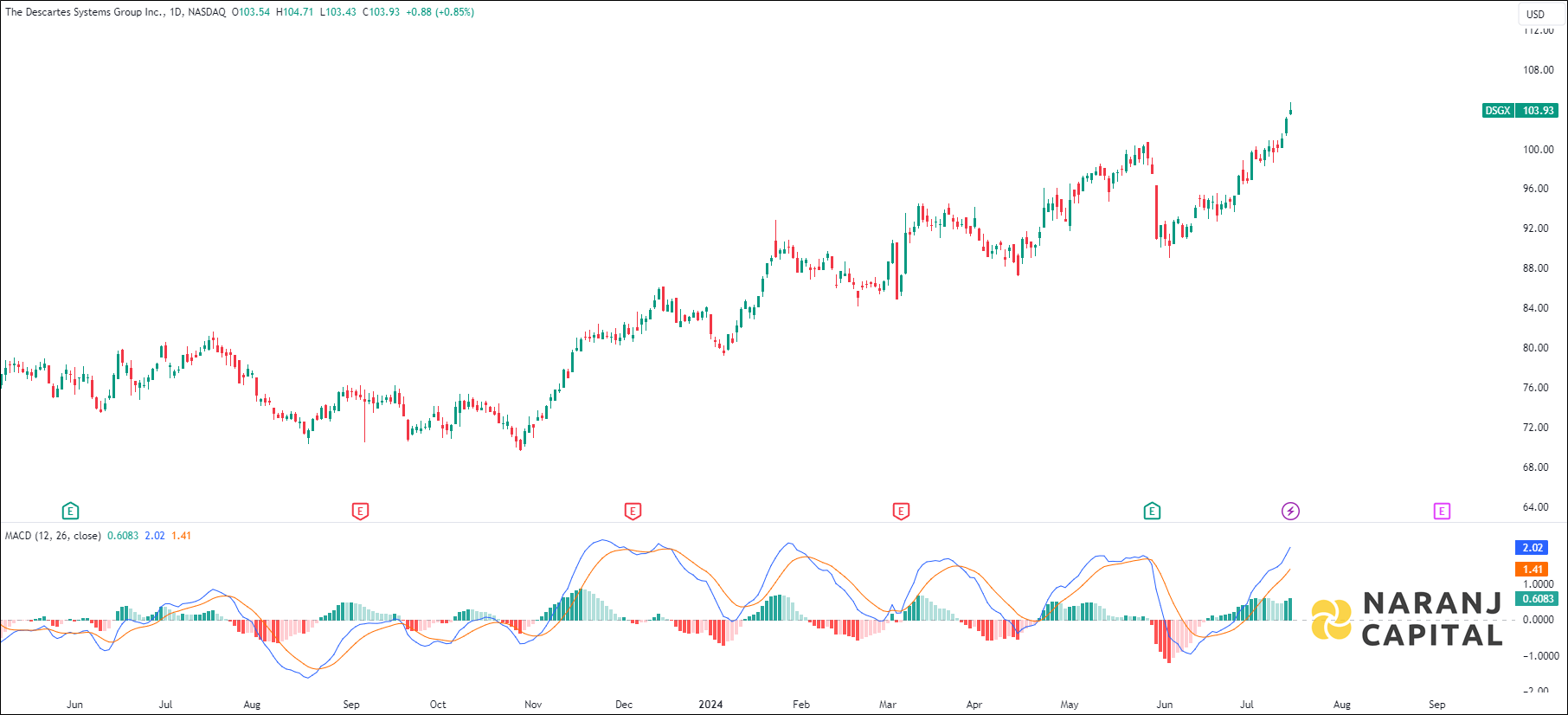This screenshot has height=715, width=1568.
Task: Select The Descartes Systems Group Inc. title
Action: click(x=85, y=12)
